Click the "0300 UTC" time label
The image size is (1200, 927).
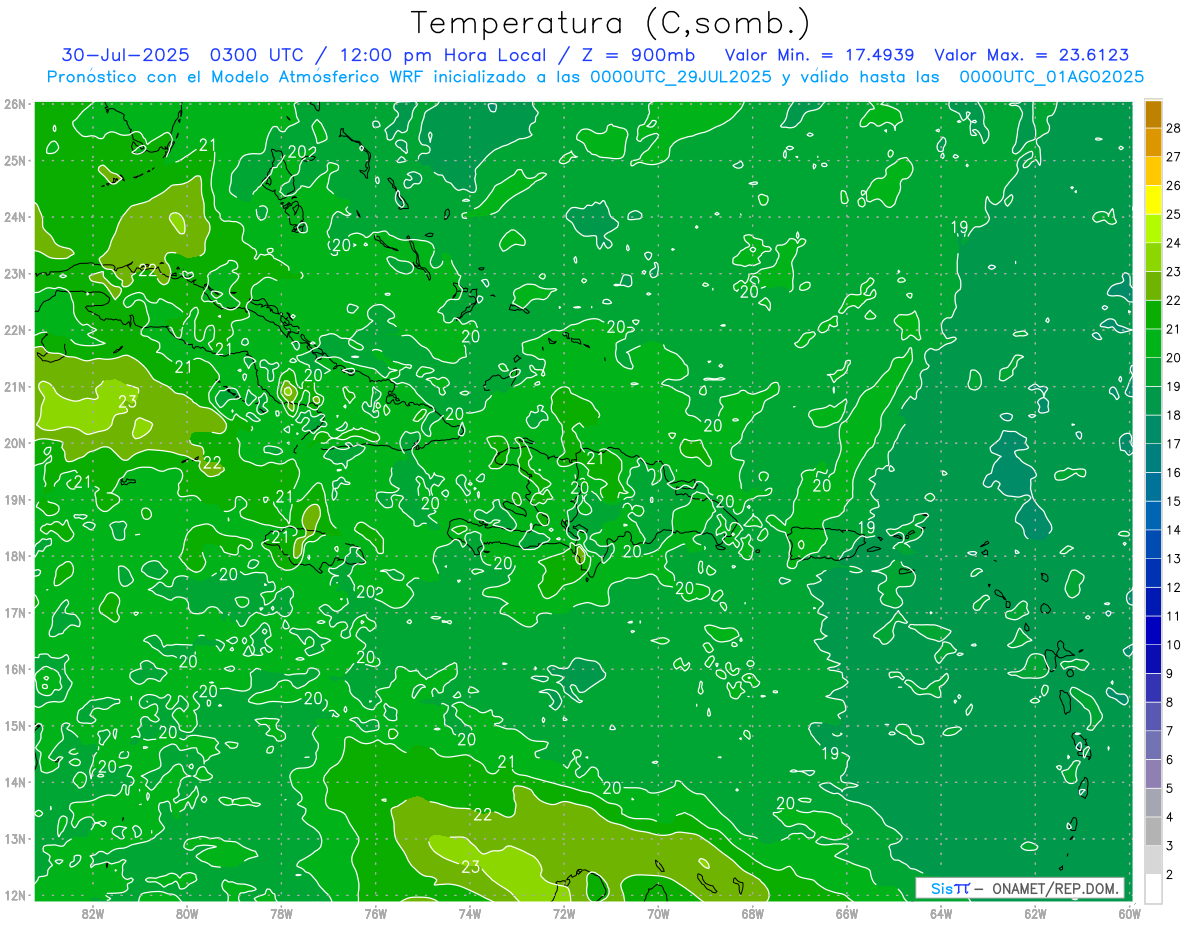(x=259, y=55)
